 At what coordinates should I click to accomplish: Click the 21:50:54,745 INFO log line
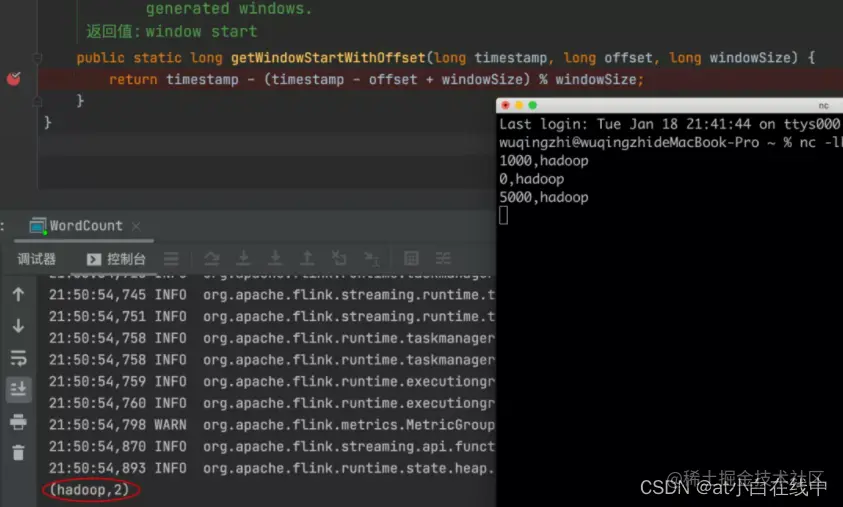(x=272, y=295)
